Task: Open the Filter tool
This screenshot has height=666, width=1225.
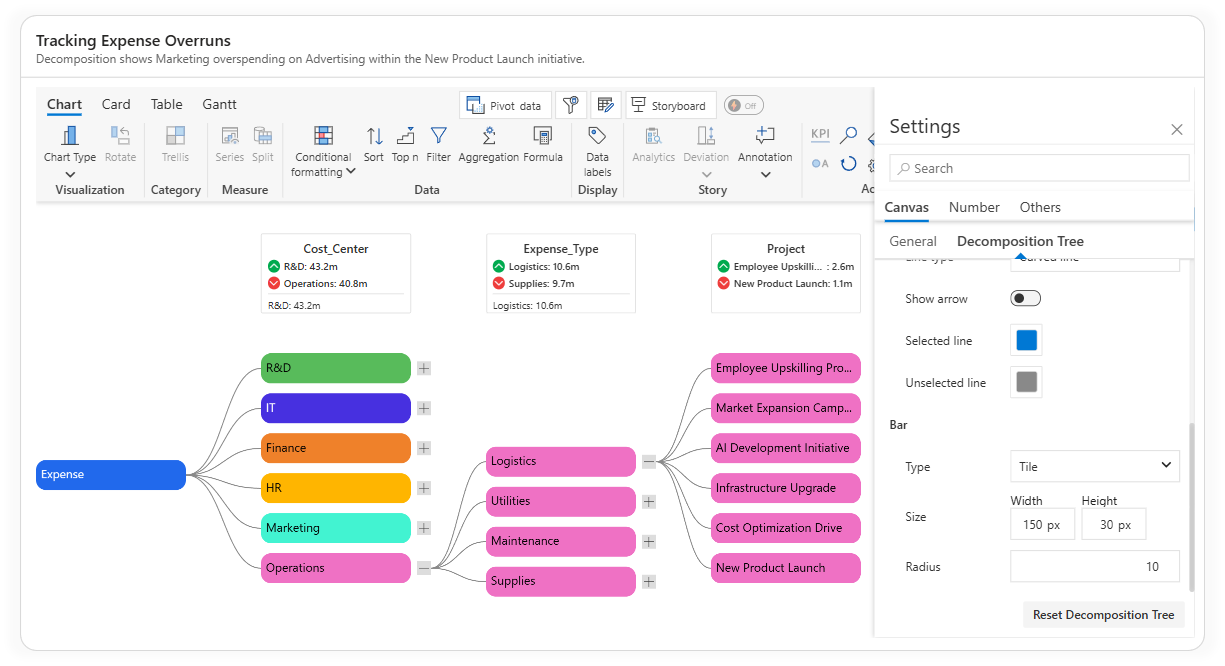Action: click(x=438, y=137)
